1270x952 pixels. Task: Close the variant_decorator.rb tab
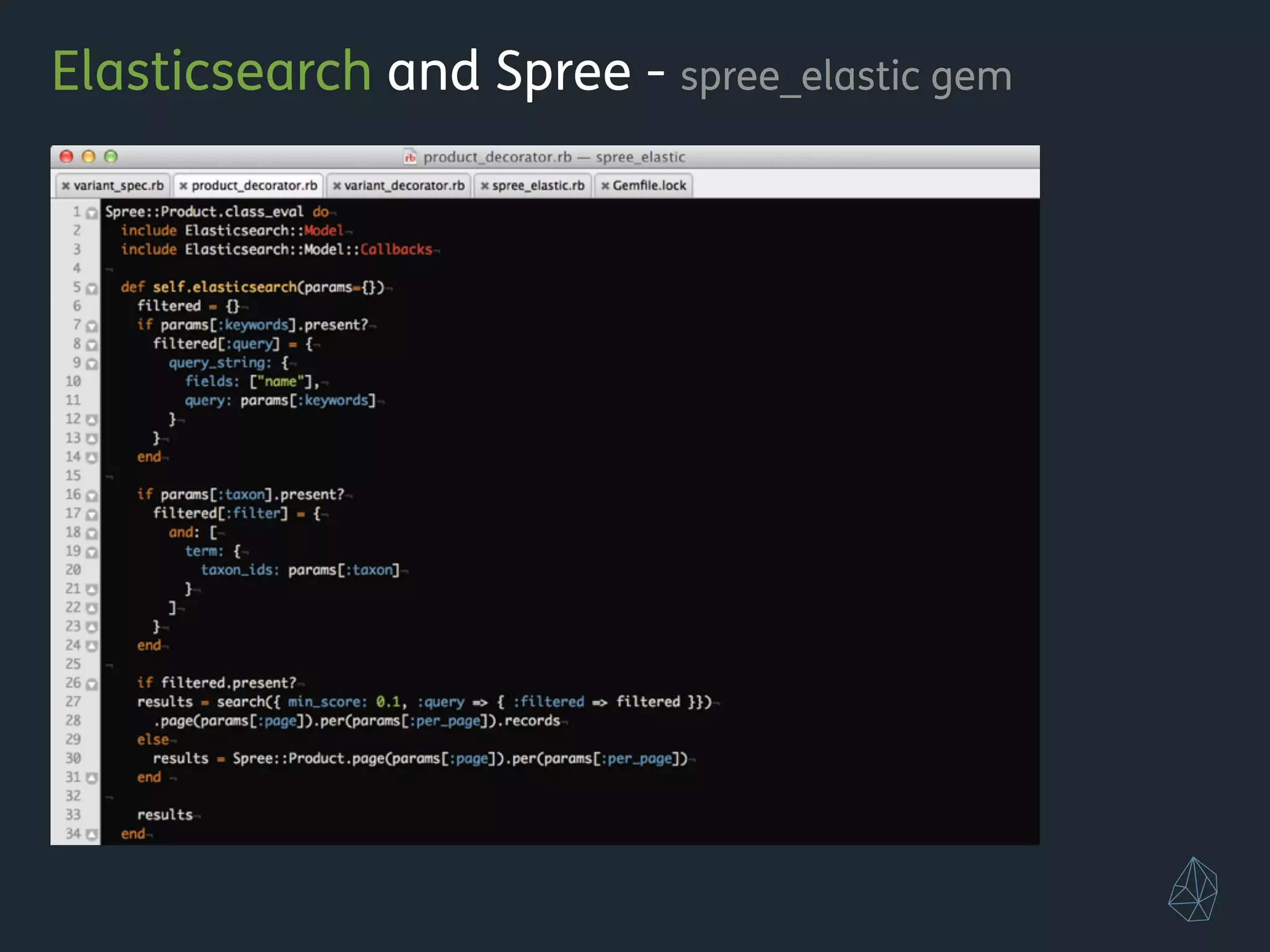coord(337,186)
